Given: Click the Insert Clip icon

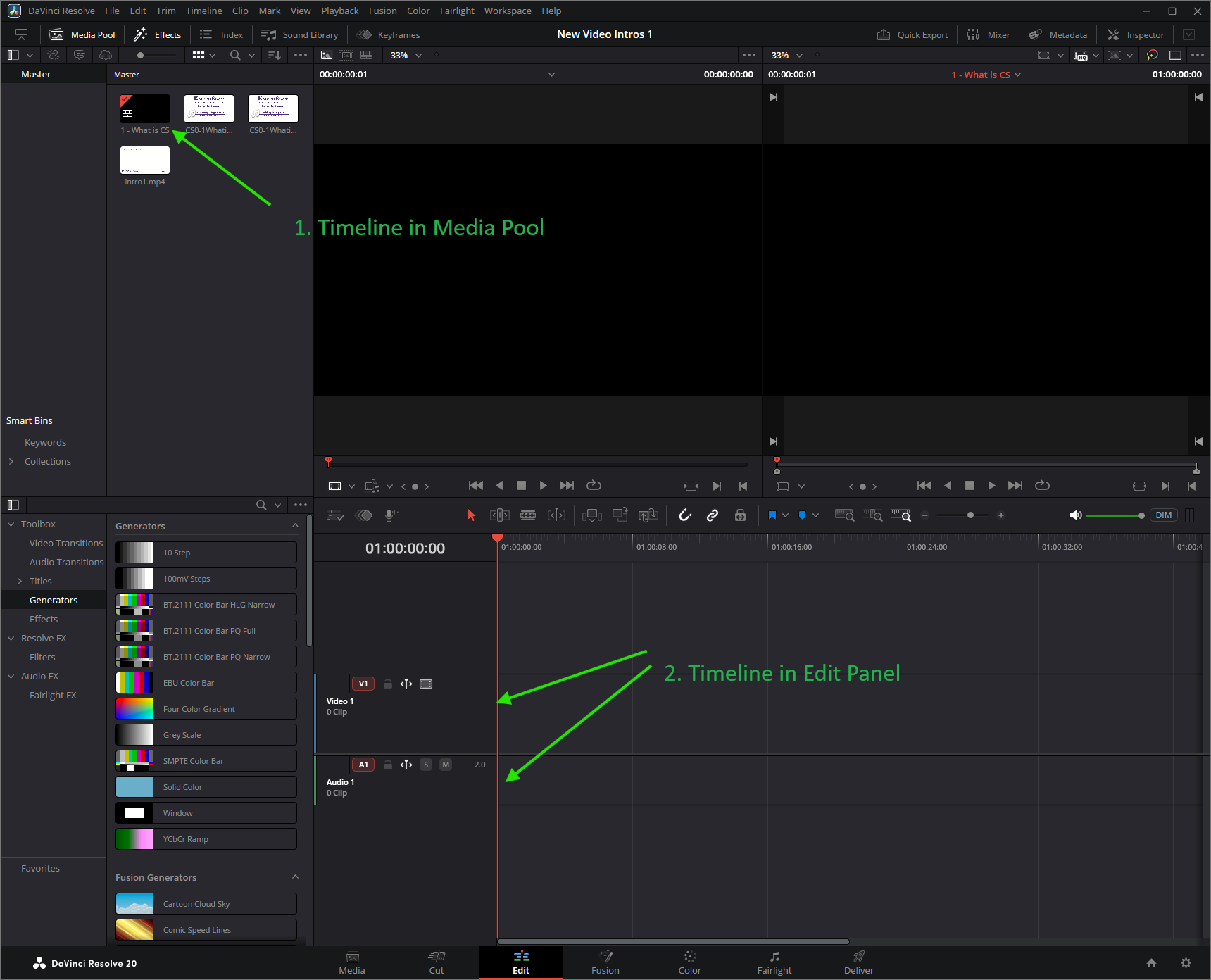Looking at the screenshot, I should [x=591, y=515].
